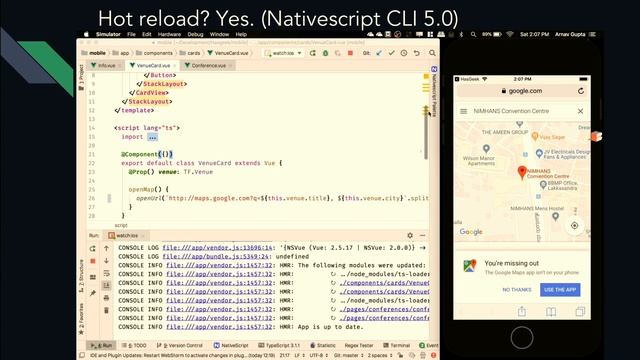This screenshot has width=640, height=360.
Task: Tap the Safari bookmarks icon
Action: [x=551, y=312]
